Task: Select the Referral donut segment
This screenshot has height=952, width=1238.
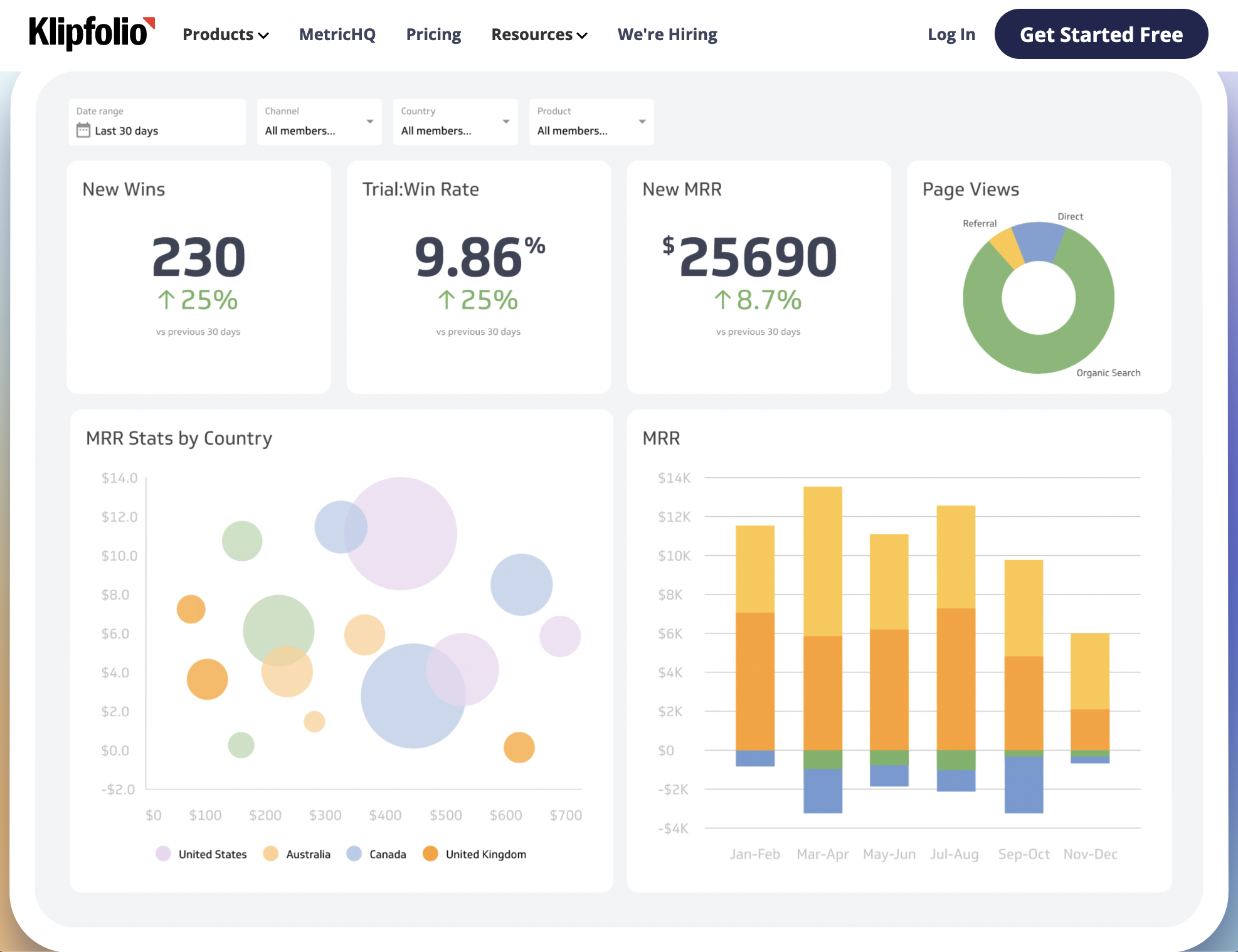Action: (x=1008, y=248)
